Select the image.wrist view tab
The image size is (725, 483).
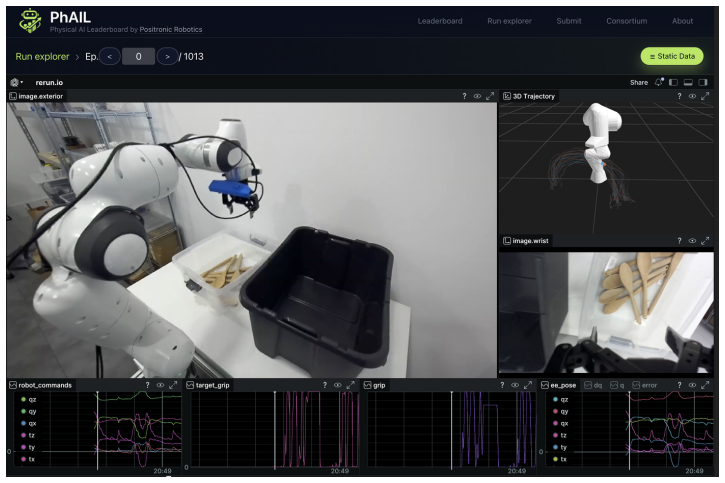pyautogui.click(x=526, y=241)
